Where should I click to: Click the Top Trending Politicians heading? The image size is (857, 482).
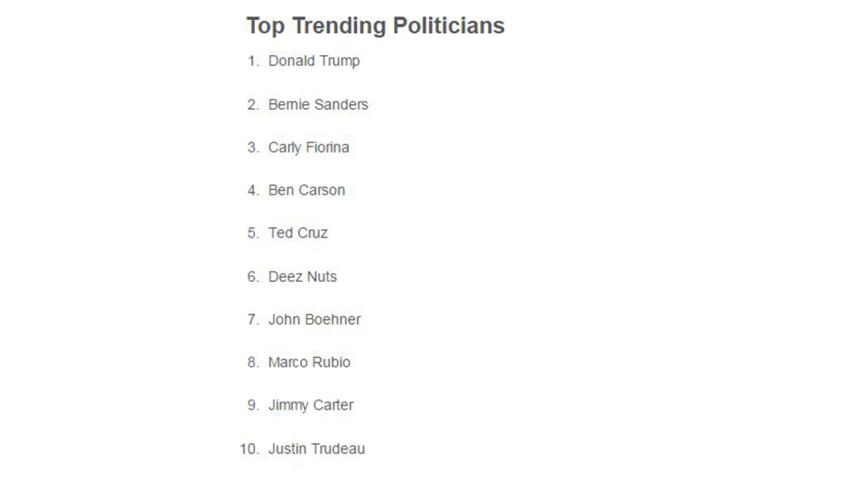pyautogui.click(x=375, y=25)
